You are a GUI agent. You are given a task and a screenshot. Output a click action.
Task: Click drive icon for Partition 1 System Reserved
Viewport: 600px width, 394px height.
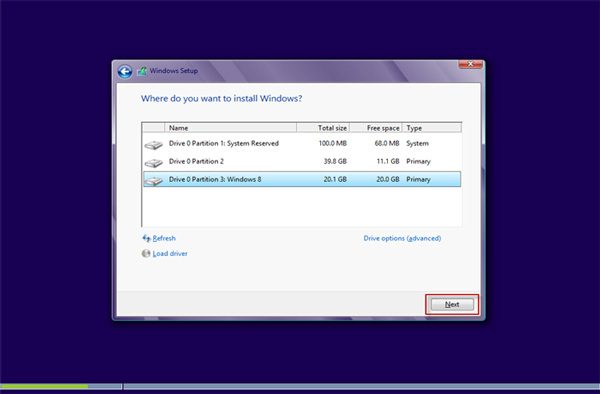coord(154,145)
